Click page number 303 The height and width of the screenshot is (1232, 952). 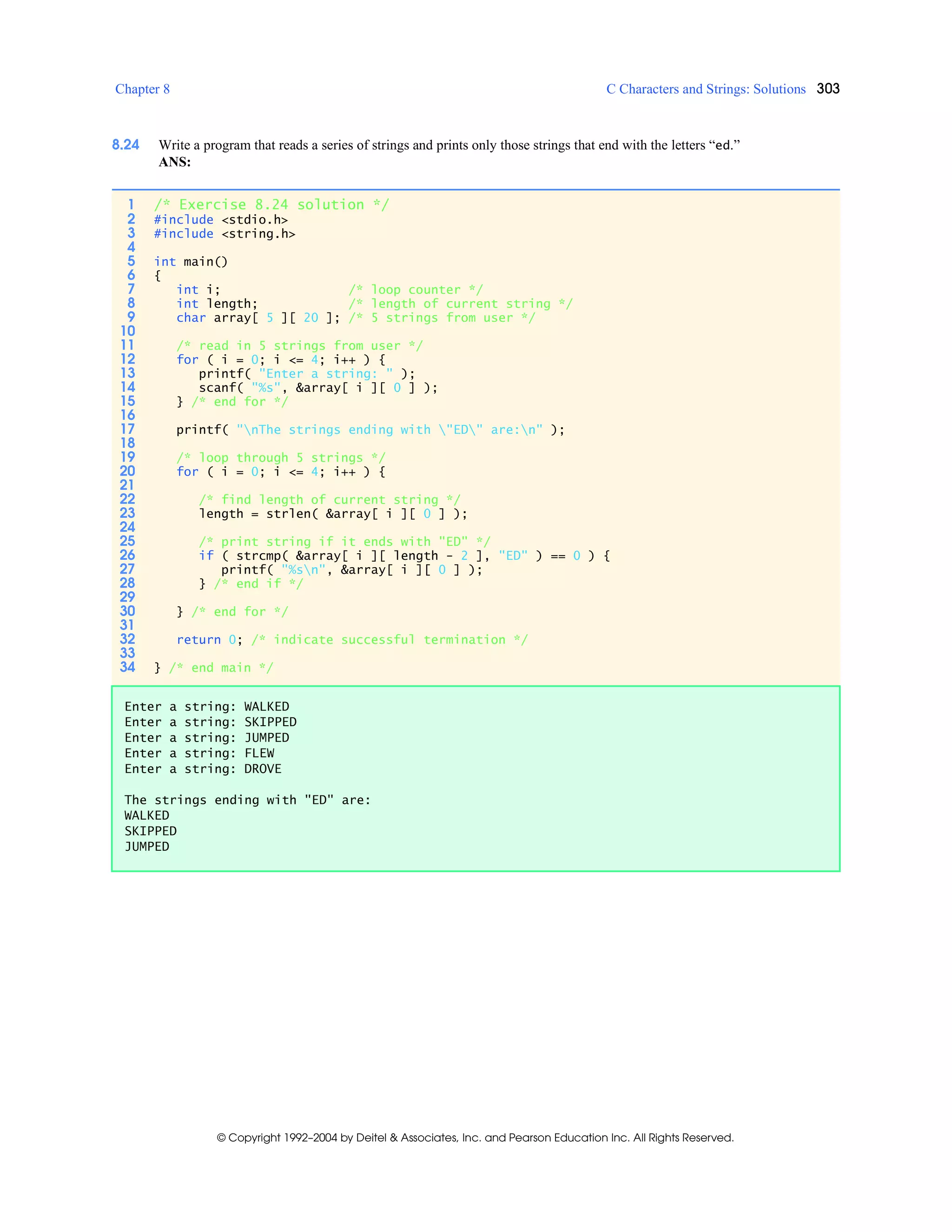pyautogui.click(x=827, y=88)
